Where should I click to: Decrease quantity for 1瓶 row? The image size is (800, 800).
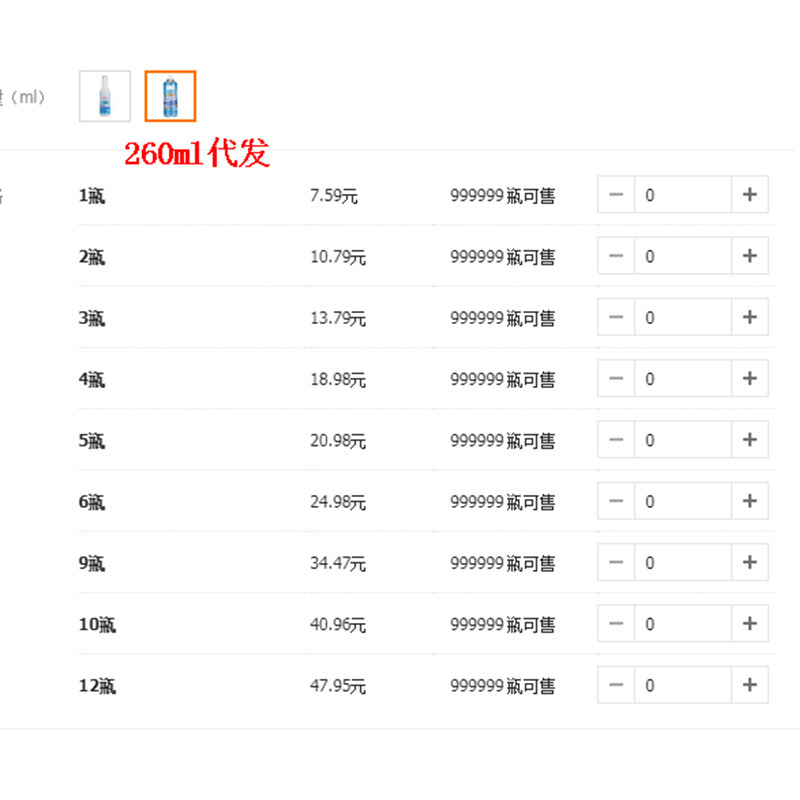[x=616, y=195]
